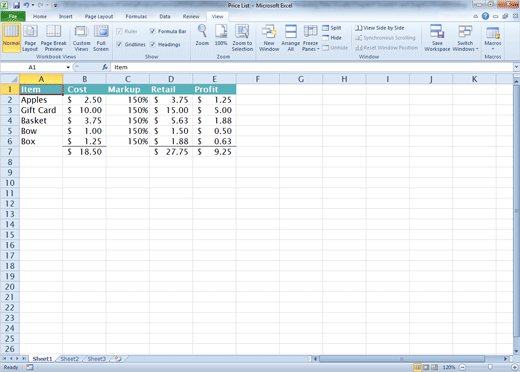The height and width of the screenshot is (372, 520).
Task: Zoom in with plus button
Action: click(x=515, y=367)
